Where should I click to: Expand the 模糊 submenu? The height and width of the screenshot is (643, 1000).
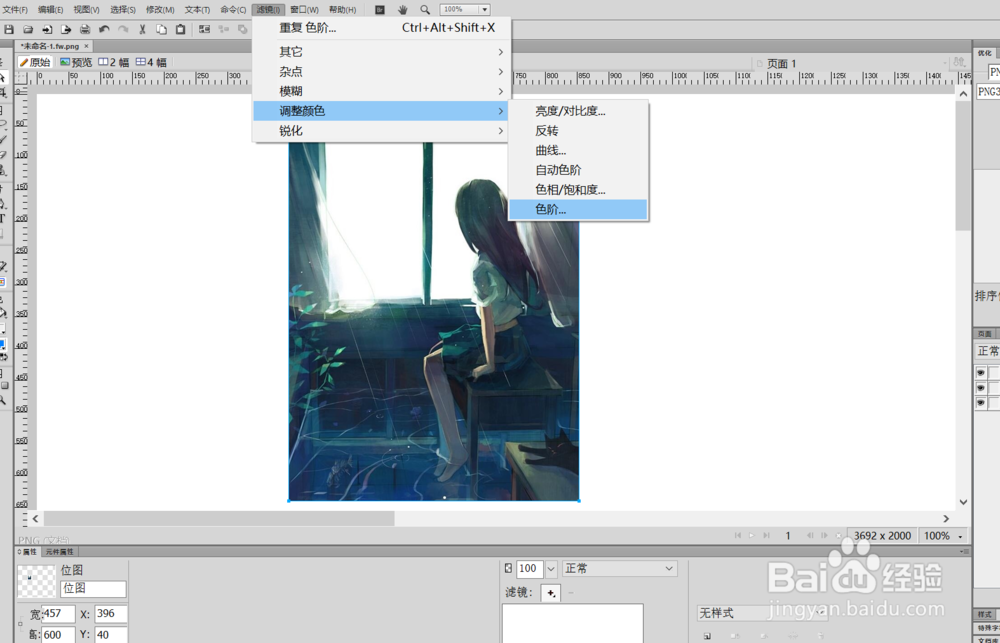[x=381, y=91]
